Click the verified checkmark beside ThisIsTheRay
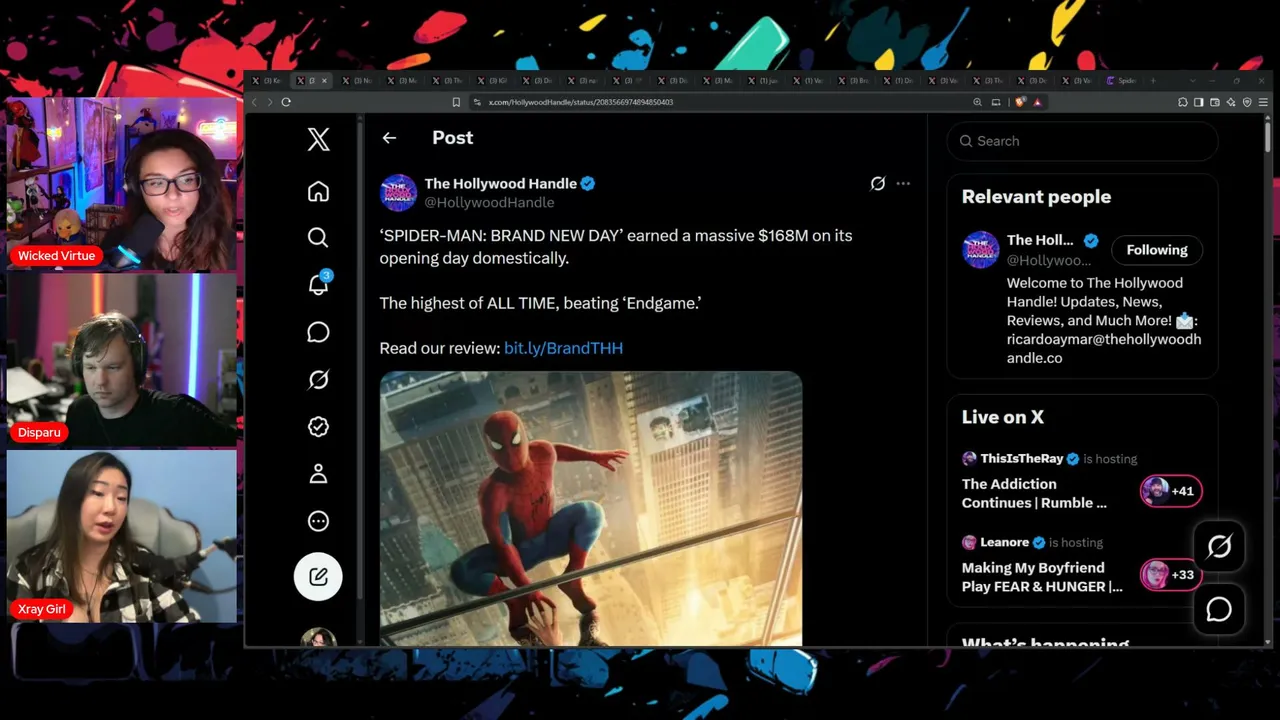This screenshot has height=720, width=1280. (1073, 459)
